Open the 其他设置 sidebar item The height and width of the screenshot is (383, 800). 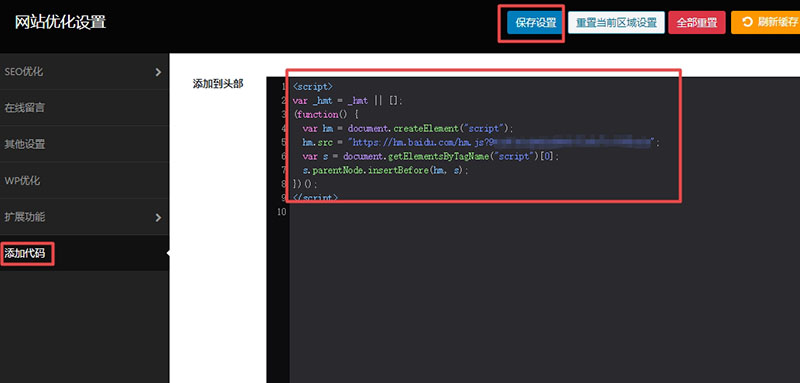coord(84,144)
